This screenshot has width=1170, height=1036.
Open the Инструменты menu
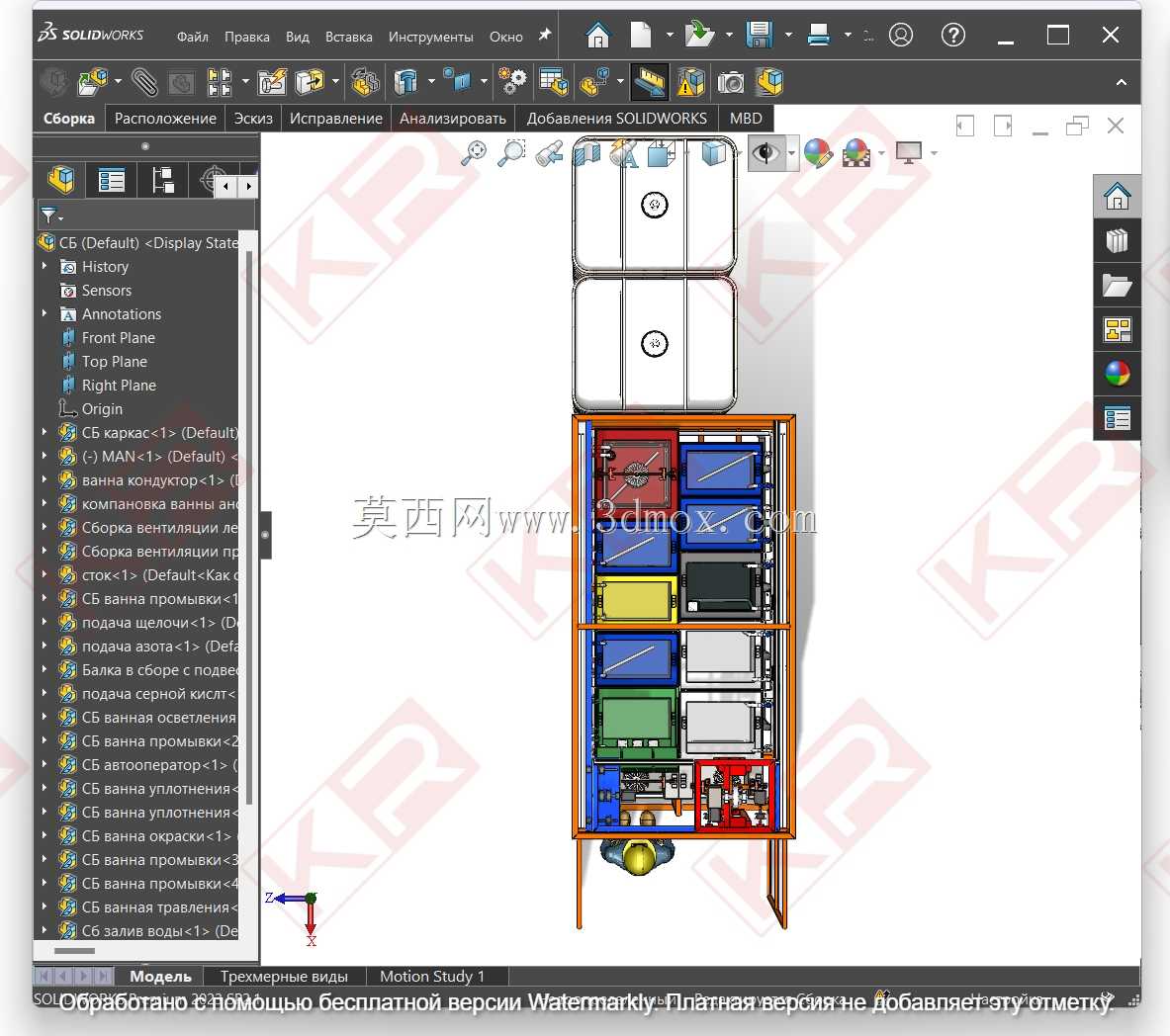pos(430,37)
